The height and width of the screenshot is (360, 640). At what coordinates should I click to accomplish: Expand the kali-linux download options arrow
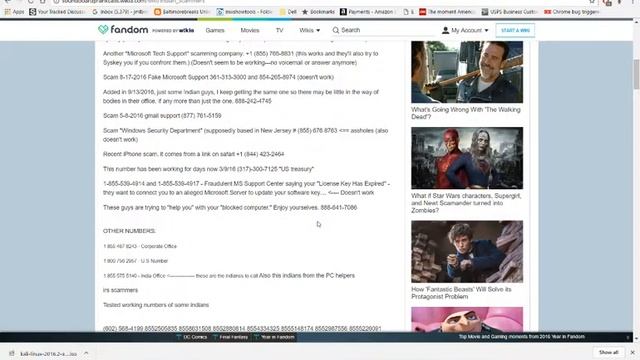(x=86, y=353)
